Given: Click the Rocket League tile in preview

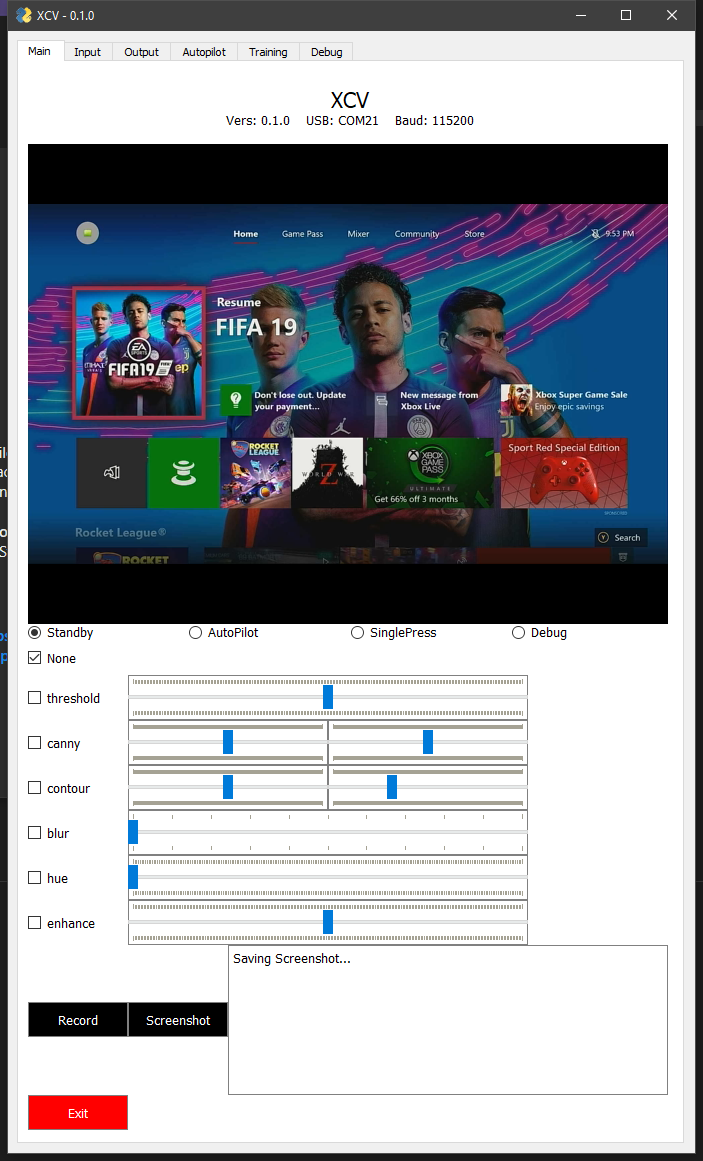Looking at the screenshot, I should point(256,472).
